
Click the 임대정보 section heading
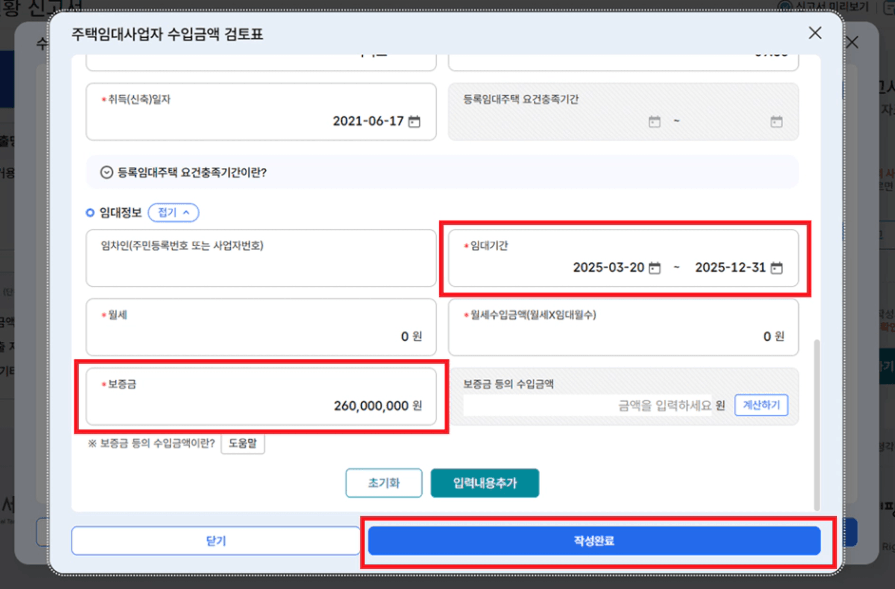click(x=120, y=212)
